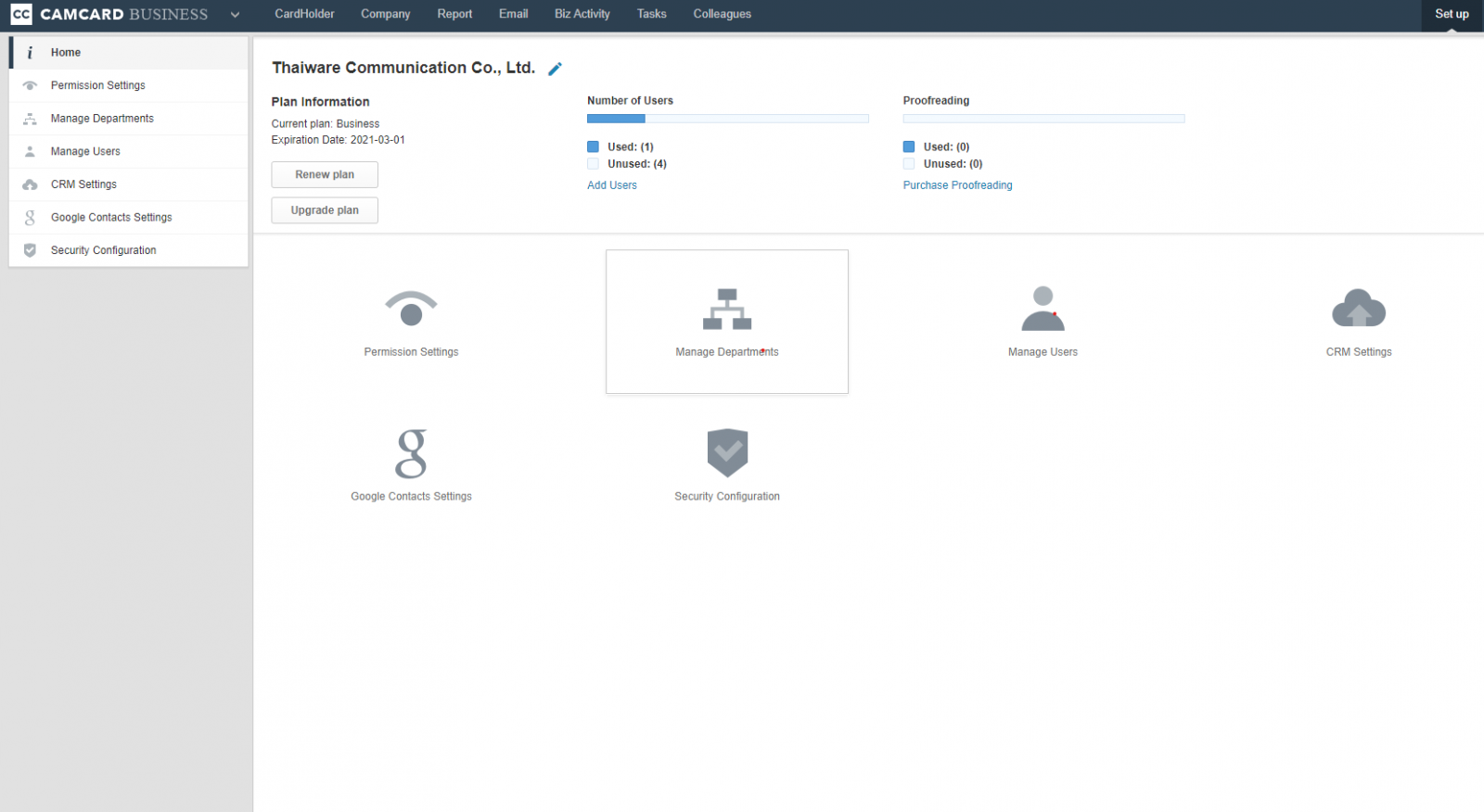Open the large Manage Users person icon
The image size is (1484, 812).
pos(1043,309)
